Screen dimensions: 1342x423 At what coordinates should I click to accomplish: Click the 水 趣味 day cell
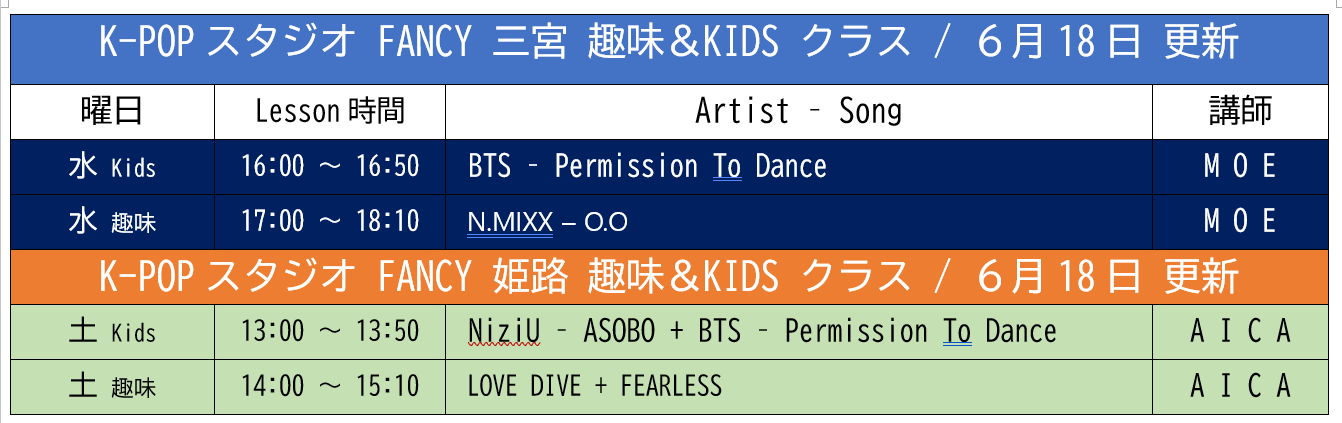point(112,221)
